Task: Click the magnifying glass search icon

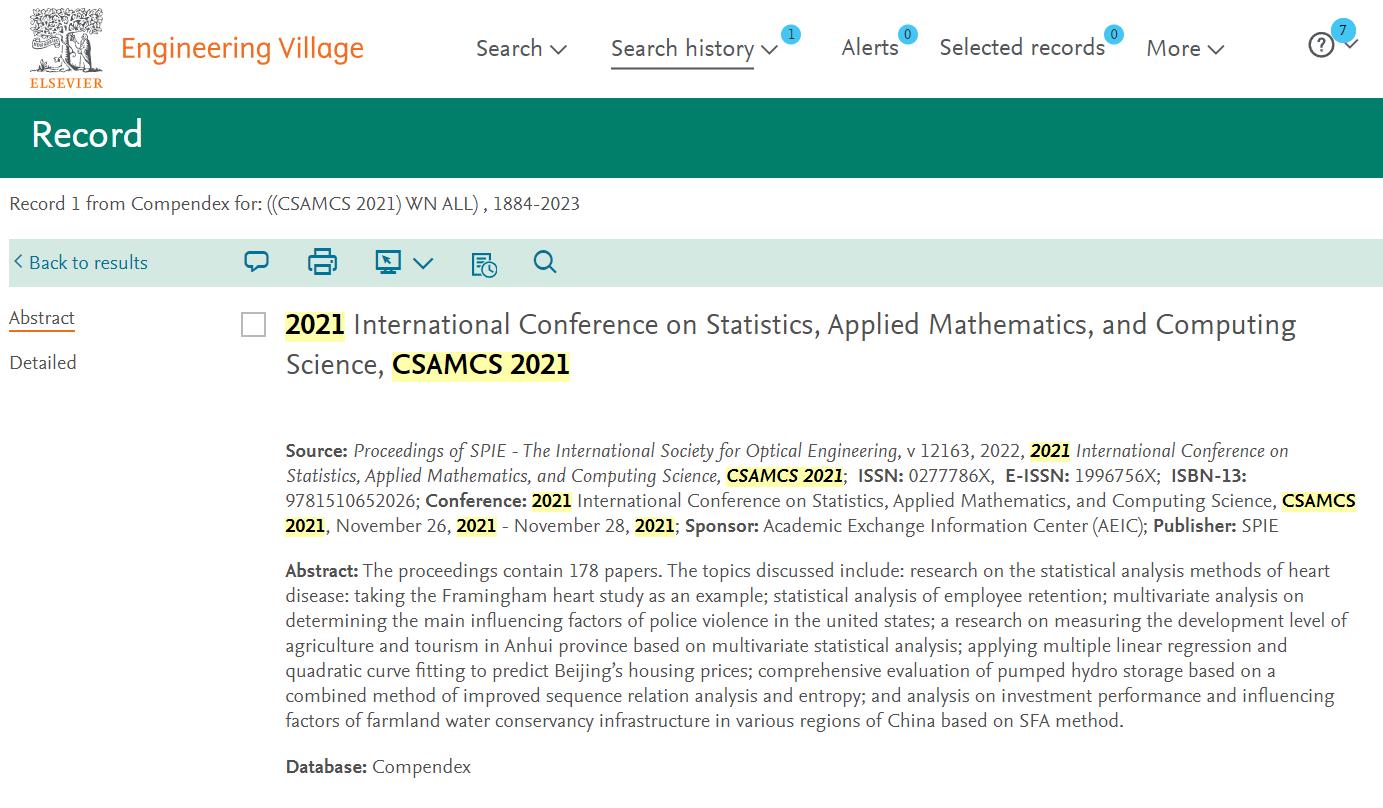Action: [545, 262]
